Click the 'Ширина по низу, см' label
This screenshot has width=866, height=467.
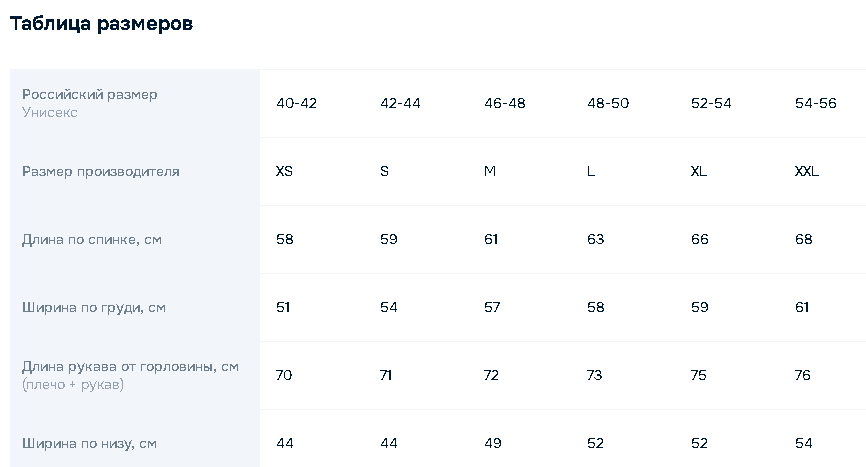(x=89, y=443)
